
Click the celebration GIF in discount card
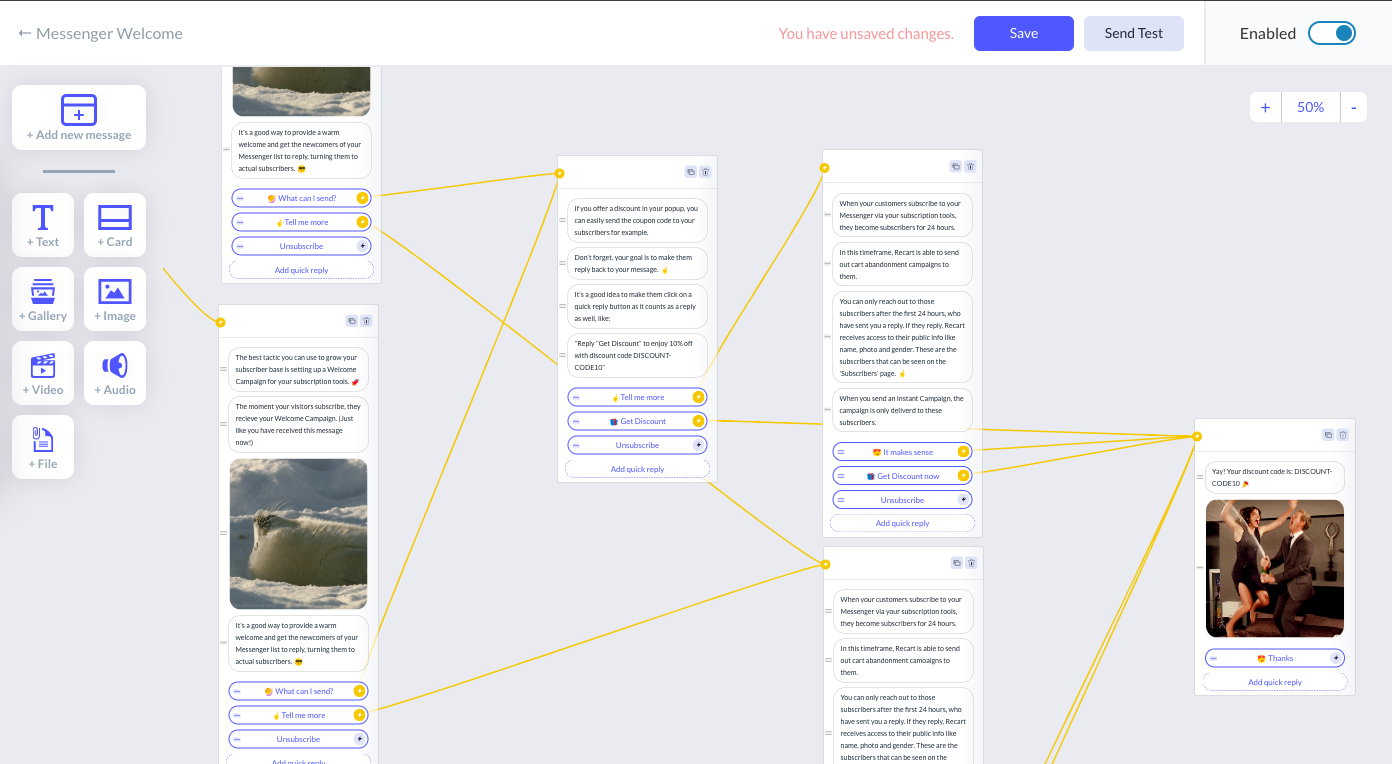pos(1274,568)
